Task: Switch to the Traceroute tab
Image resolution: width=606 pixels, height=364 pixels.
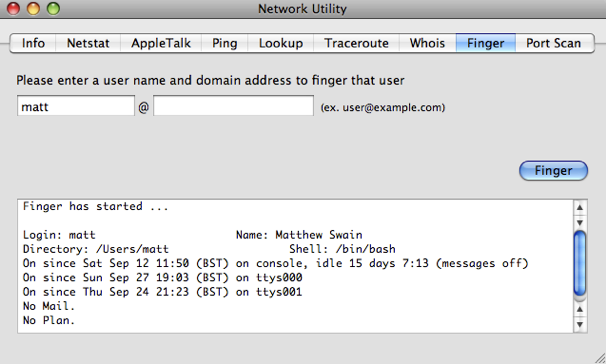Action: [x=356, y=43]
